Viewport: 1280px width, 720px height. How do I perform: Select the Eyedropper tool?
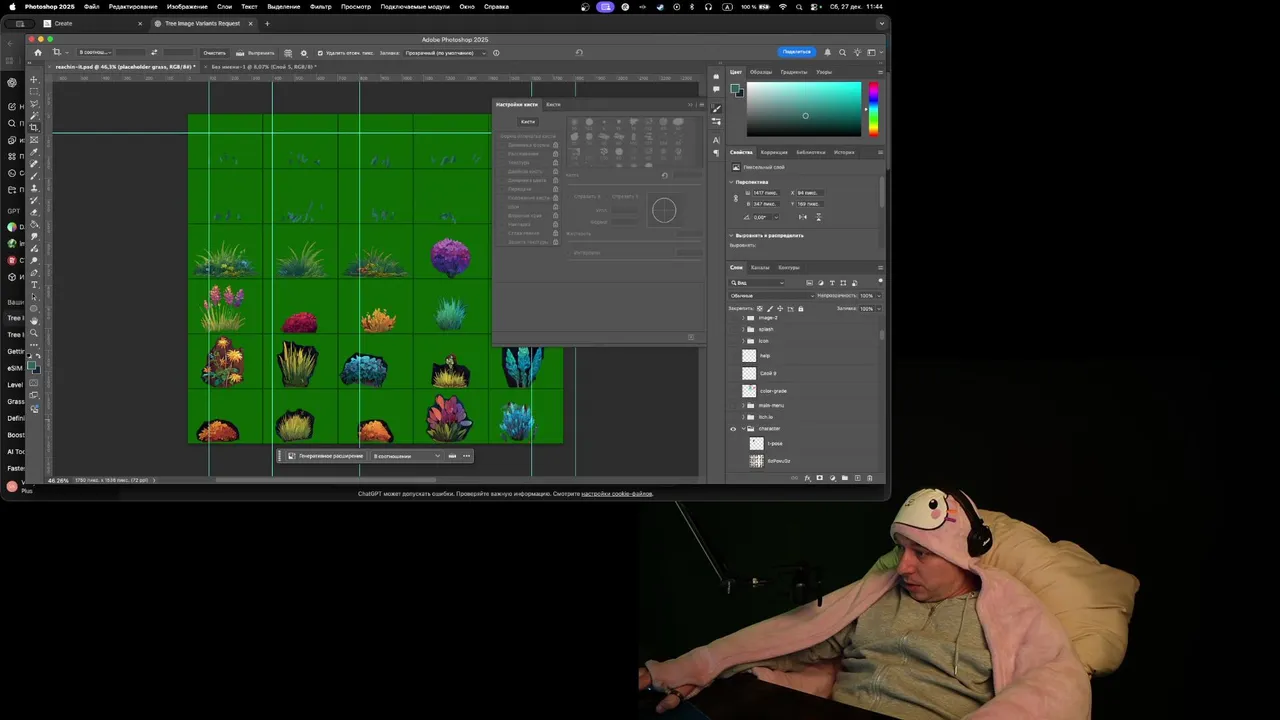tap(34, 151)
